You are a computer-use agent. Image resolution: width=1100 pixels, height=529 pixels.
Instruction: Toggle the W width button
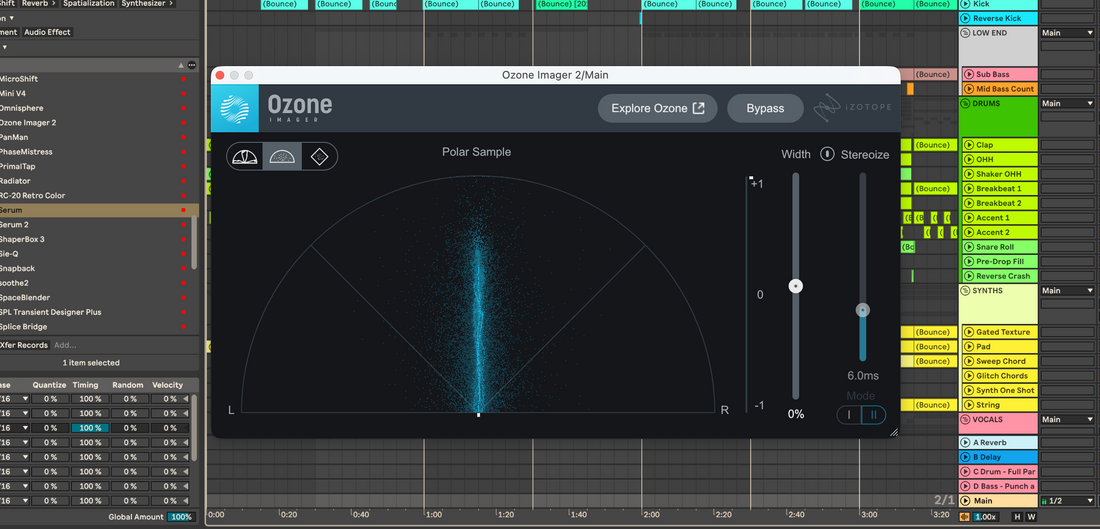pos(1031,517)
